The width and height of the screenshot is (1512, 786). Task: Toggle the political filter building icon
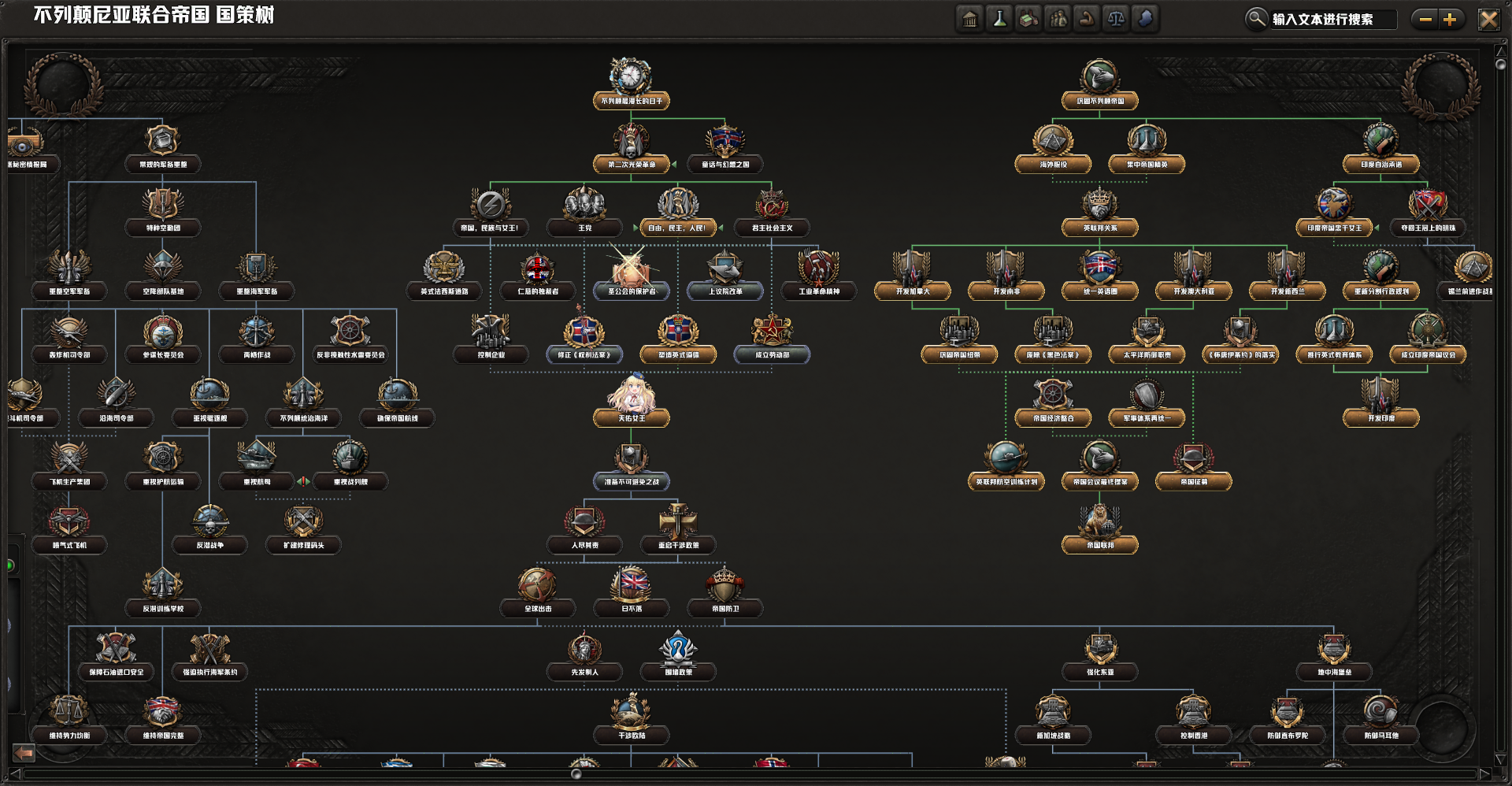[970, 19]
